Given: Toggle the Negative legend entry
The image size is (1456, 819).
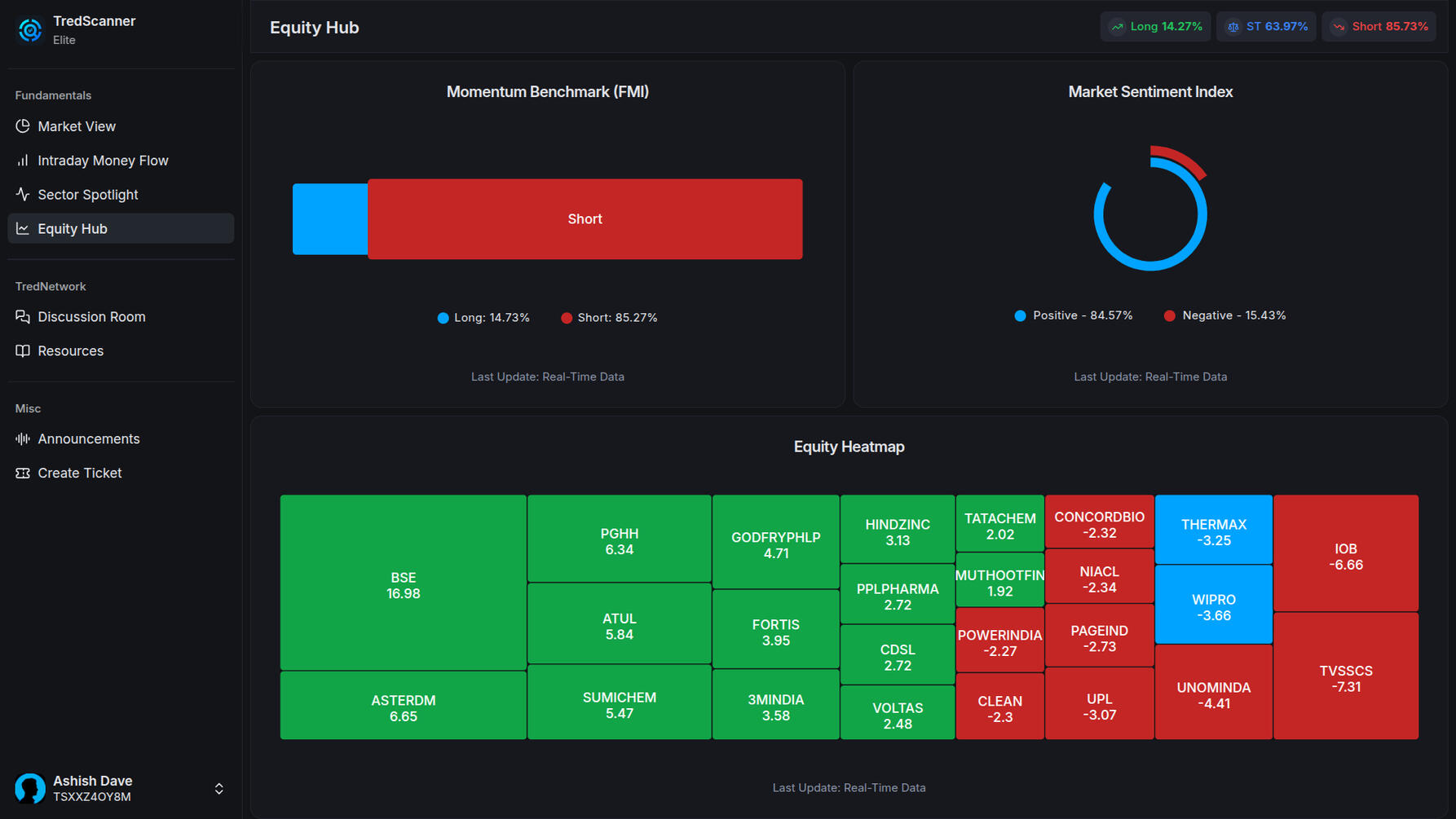Looking at the screenshot, I should pos(1224,315).
